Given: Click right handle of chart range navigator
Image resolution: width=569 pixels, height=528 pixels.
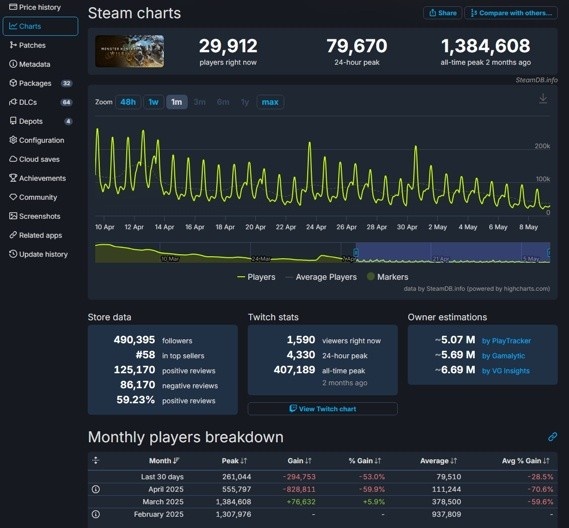Looking at the screenshot, I should pyautogui.click(x=549, y=253).
